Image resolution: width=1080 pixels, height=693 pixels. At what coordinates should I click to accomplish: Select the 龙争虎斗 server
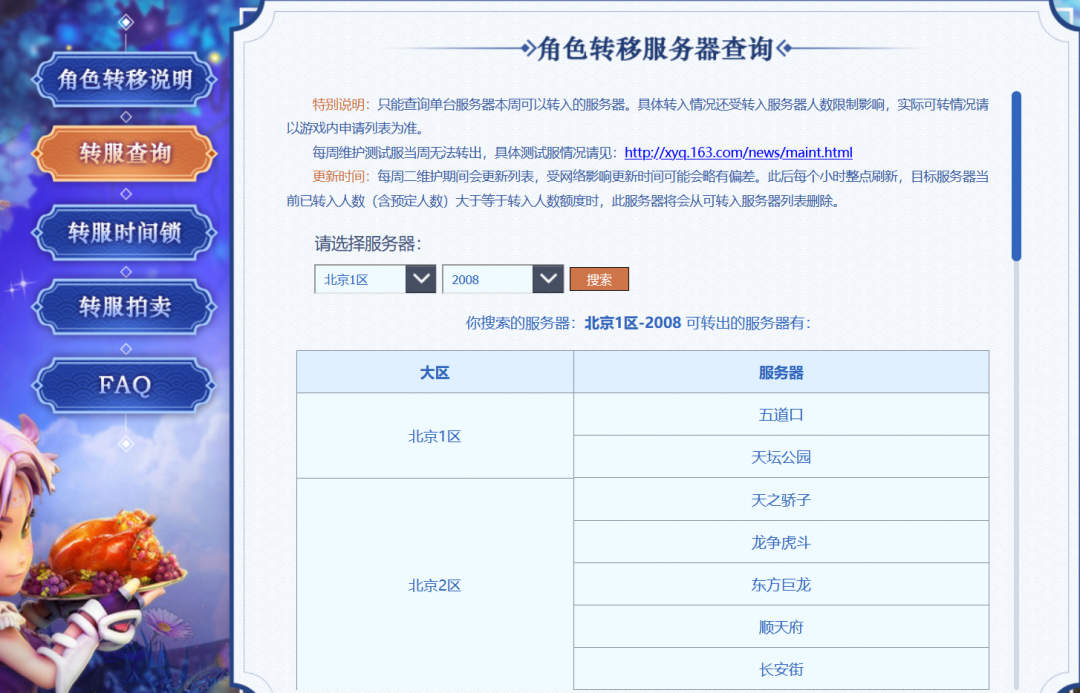tap(780, 541)
